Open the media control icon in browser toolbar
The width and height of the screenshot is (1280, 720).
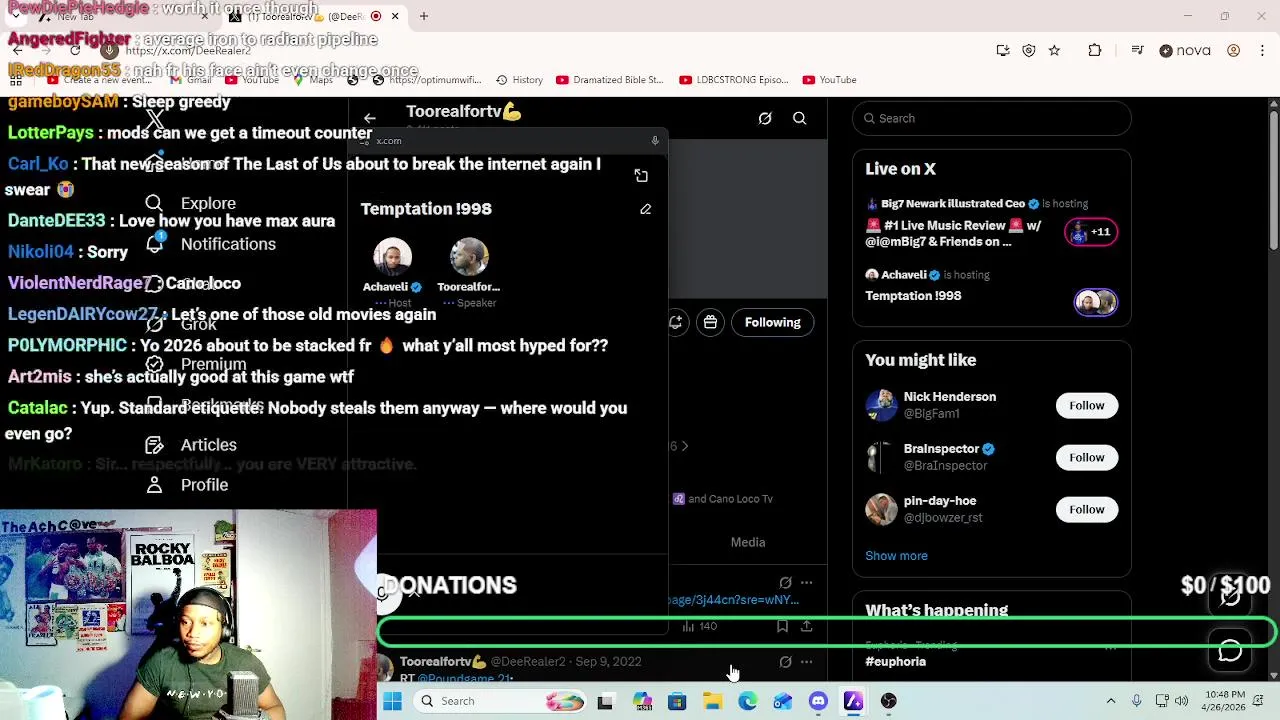click(1137, 51)
